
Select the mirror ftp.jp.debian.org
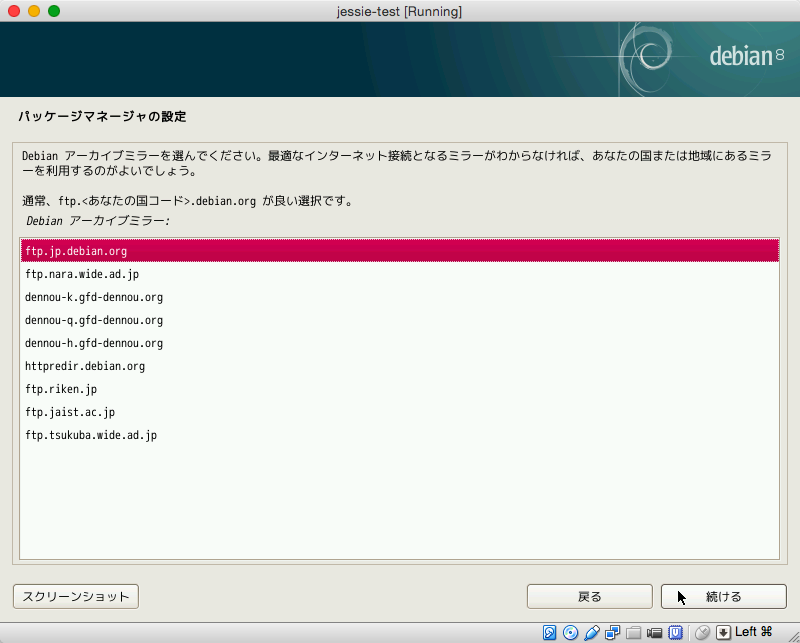(399, 251)
